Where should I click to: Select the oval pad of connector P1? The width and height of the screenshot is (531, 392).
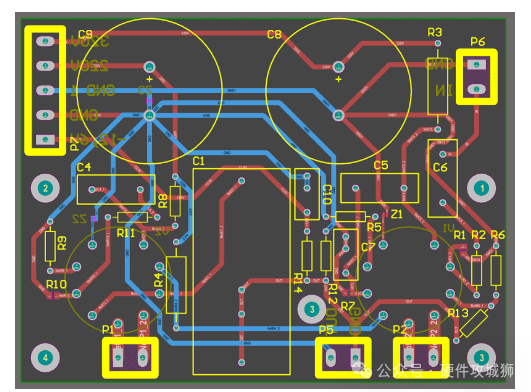(x=143, y=357)
